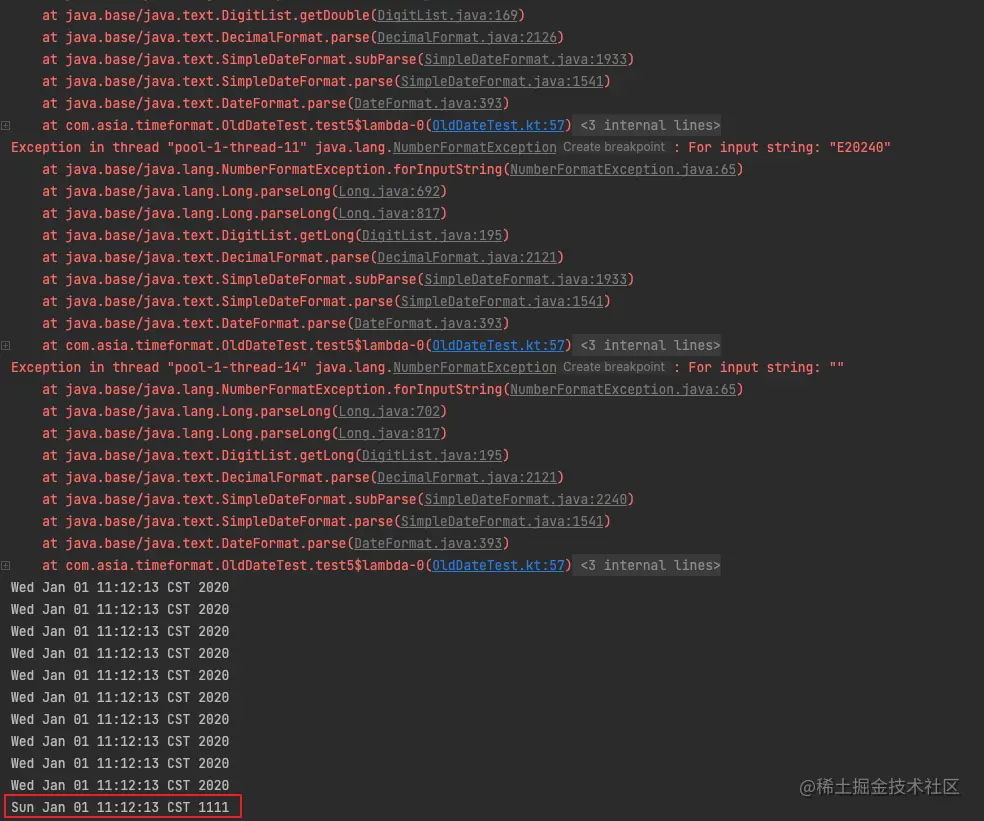Open OldDateTest.kt:57 in the topmost partial trace
The width and height of the screenshot is (984, 821).
tap(498, 126)
